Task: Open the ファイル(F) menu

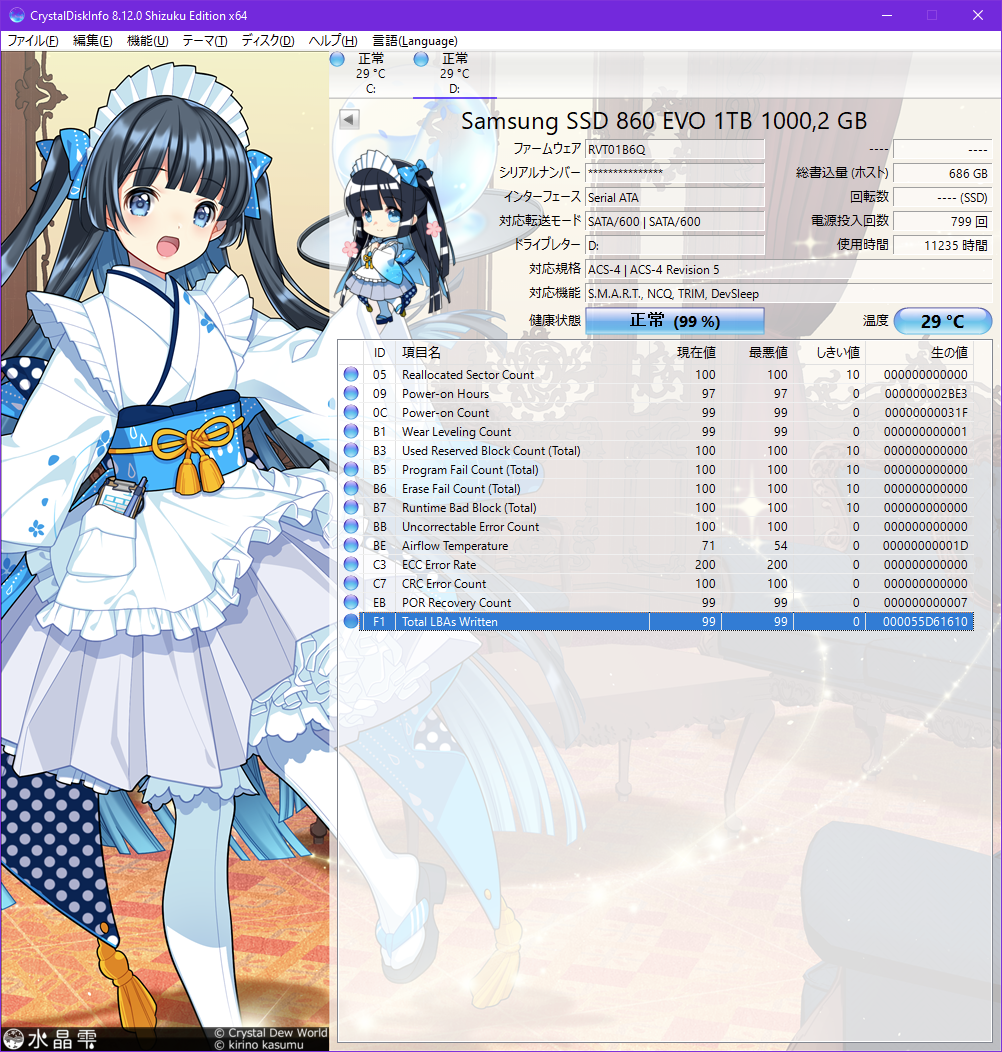Action: (33, 41)
